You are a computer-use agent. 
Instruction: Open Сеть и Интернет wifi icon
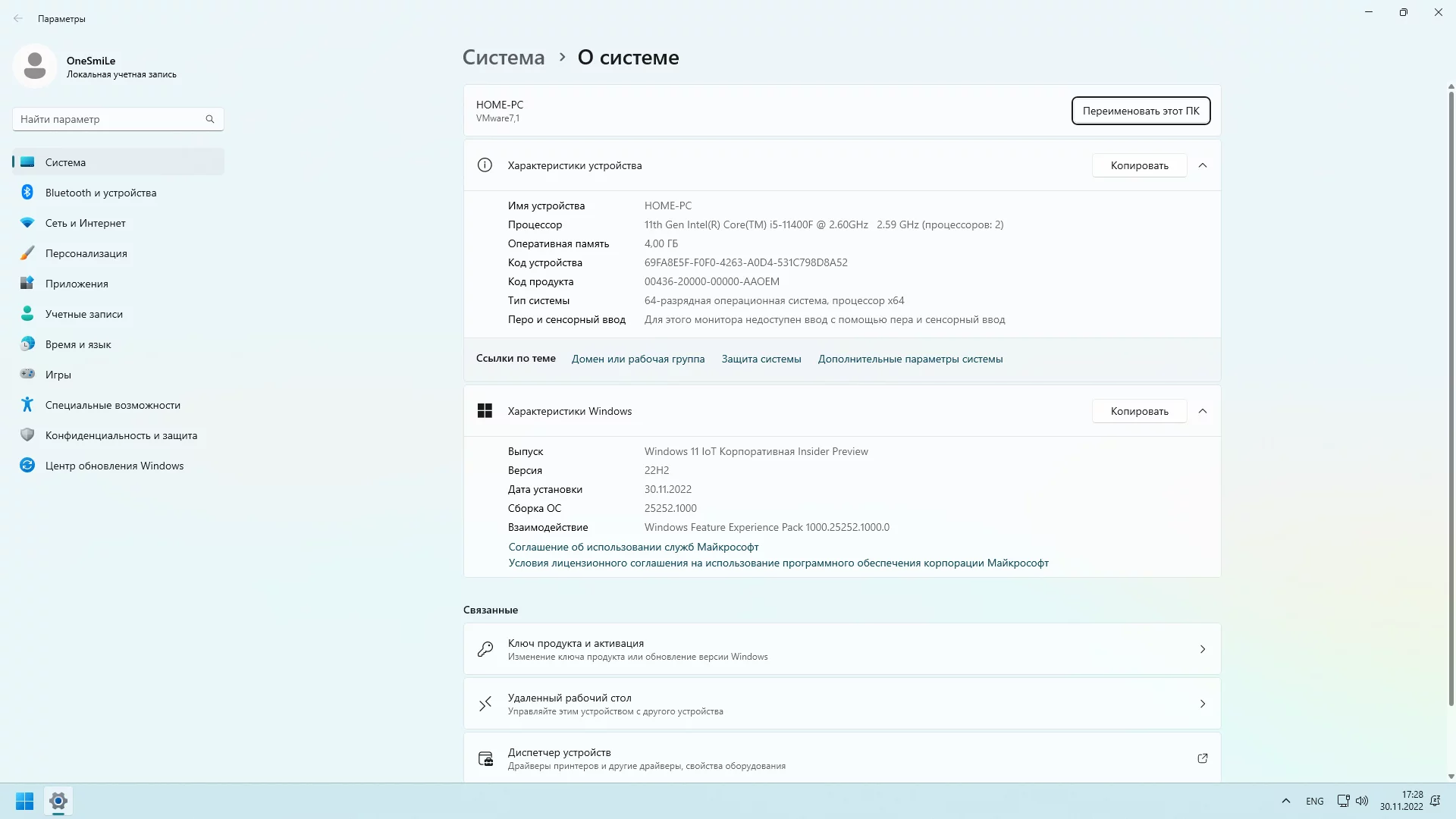click(27, 223)
